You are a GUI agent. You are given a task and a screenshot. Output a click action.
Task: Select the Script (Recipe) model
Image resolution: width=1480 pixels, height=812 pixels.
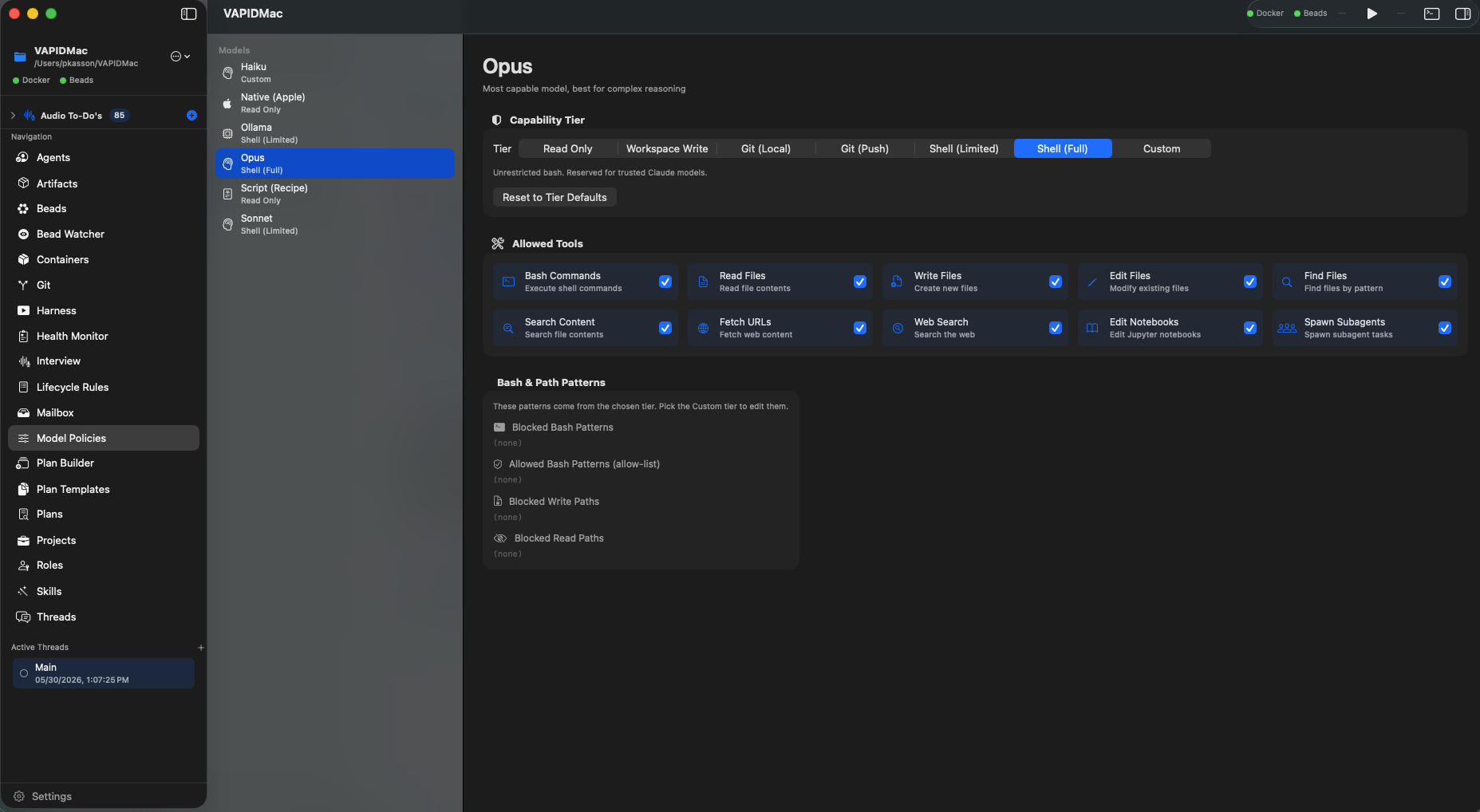335,194
